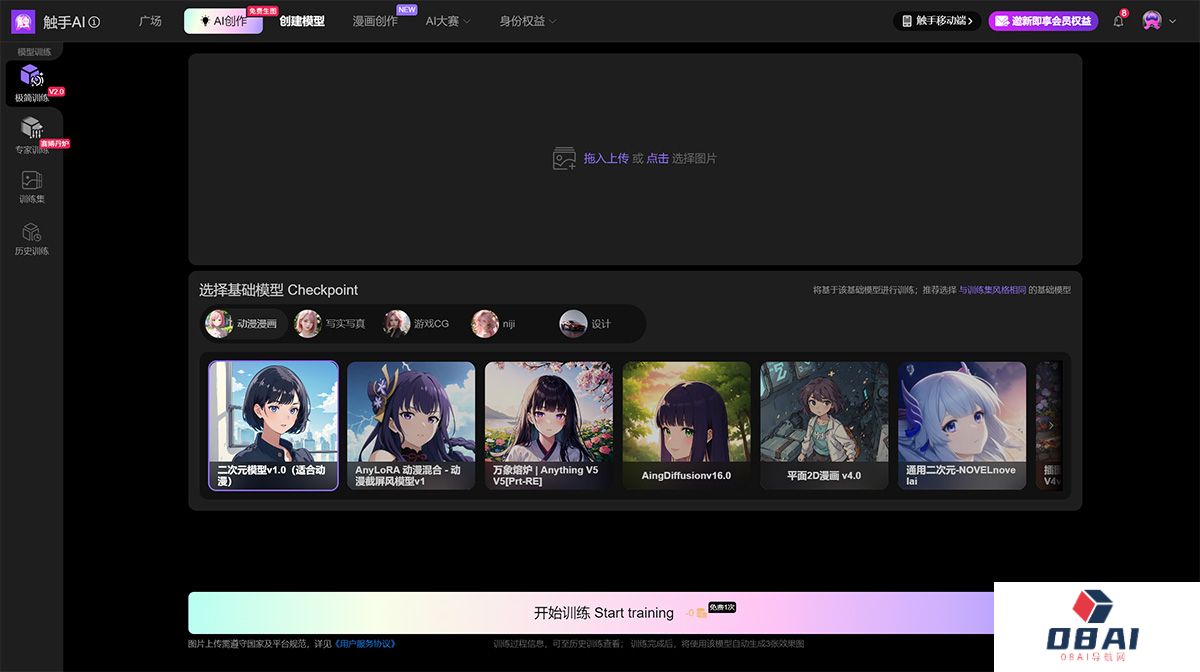The image size is (1200, 672).
Task: Expand the user account menu arrow
Action: coord(1173,21)
